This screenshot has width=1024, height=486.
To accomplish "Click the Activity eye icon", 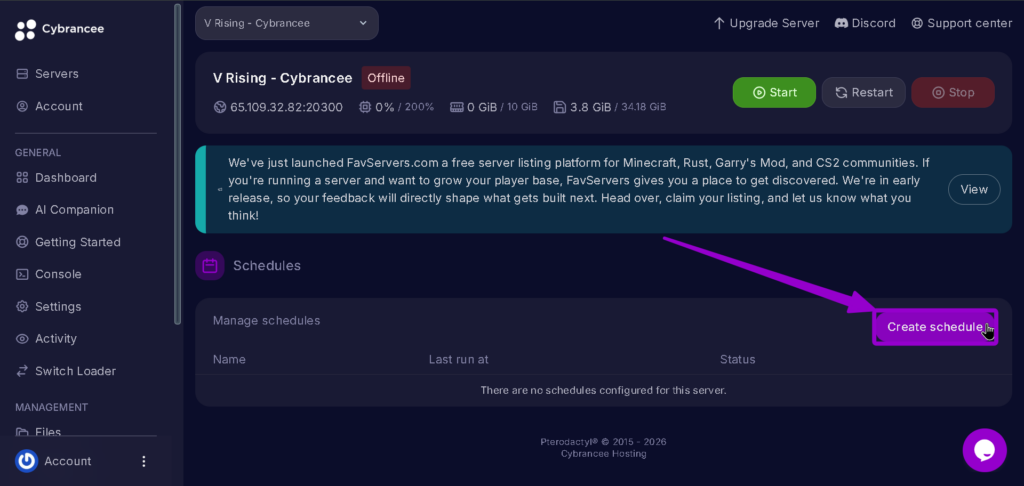I will coord(22,338).
